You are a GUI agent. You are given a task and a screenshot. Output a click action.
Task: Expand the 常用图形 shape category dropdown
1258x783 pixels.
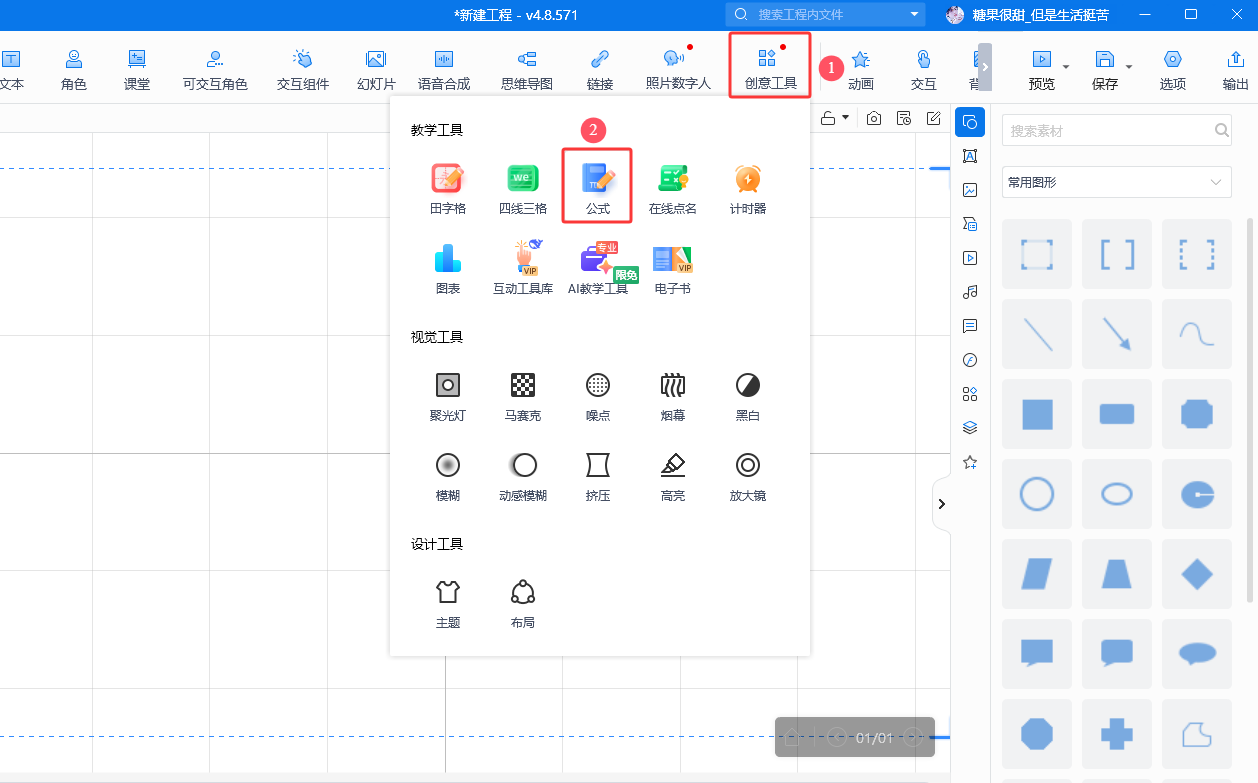tap(1116, 182)
